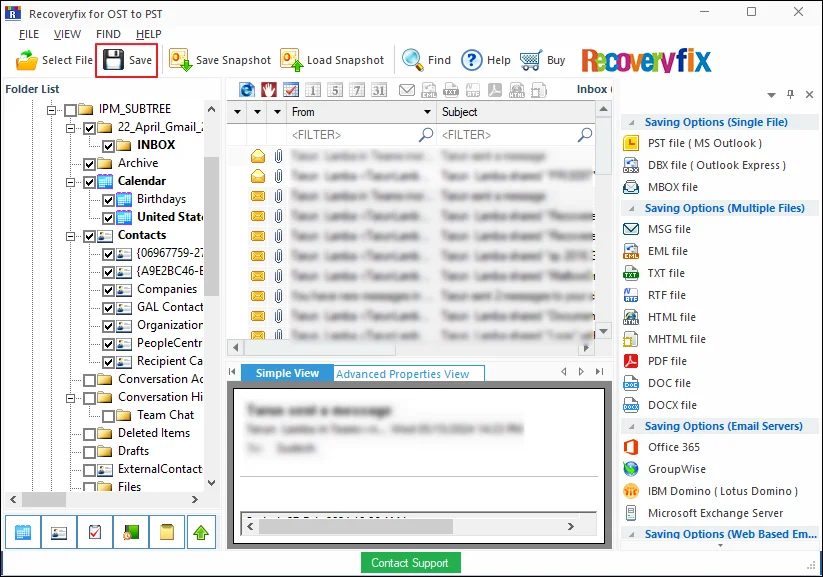The image size is (823, 577).
Task: Toggle the Birthdays calendar checkbox
Action: pyautogui.click(x=109, y=200)
